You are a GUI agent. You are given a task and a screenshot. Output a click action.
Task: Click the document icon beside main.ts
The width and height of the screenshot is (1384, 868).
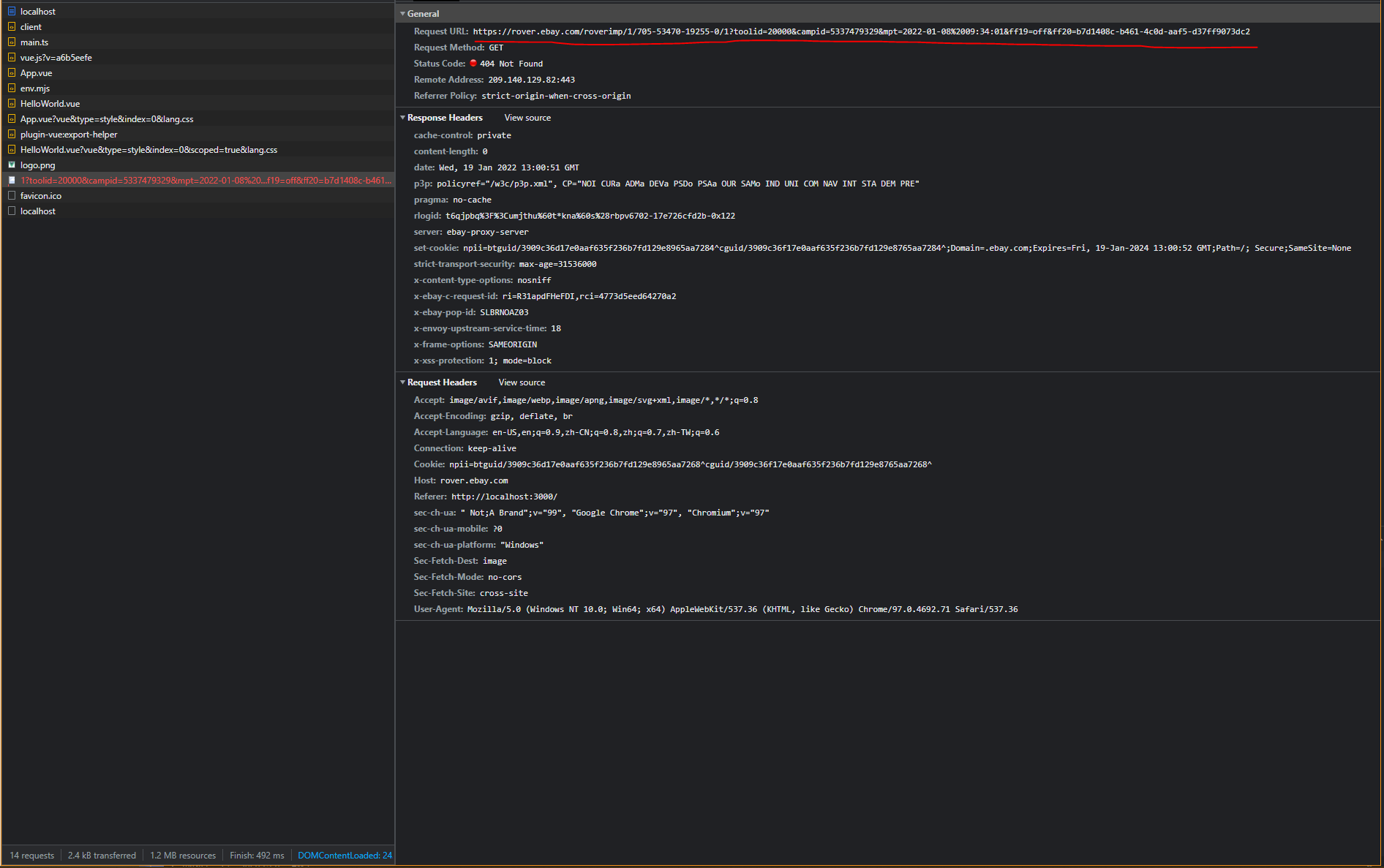click(12, 42)
